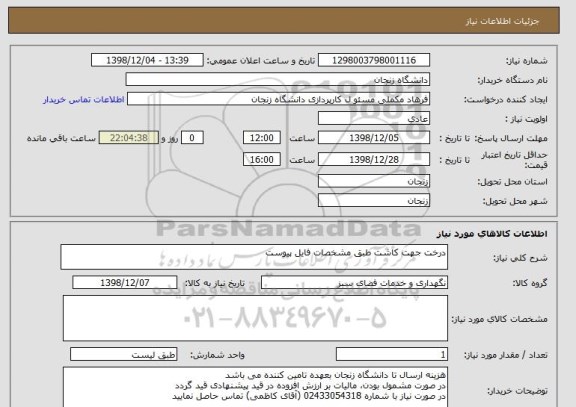Select the quantity field showing 1
576x407 pixels.
coord(392,355)
